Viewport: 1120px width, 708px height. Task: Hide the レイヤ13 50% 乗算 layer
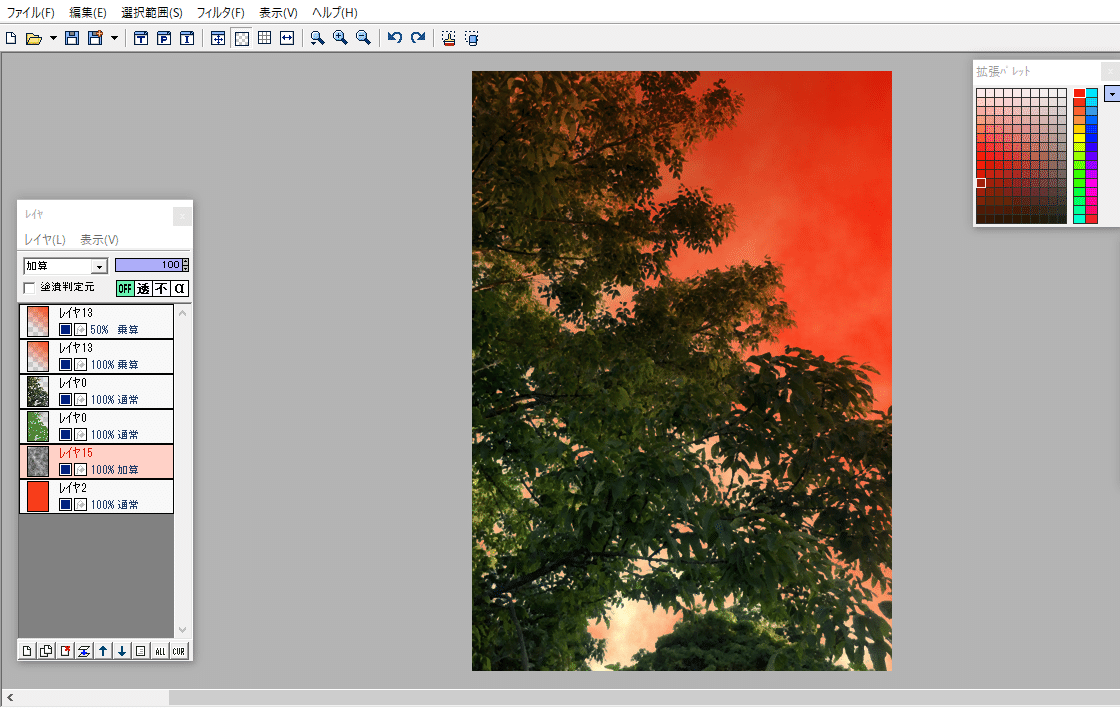65,329
